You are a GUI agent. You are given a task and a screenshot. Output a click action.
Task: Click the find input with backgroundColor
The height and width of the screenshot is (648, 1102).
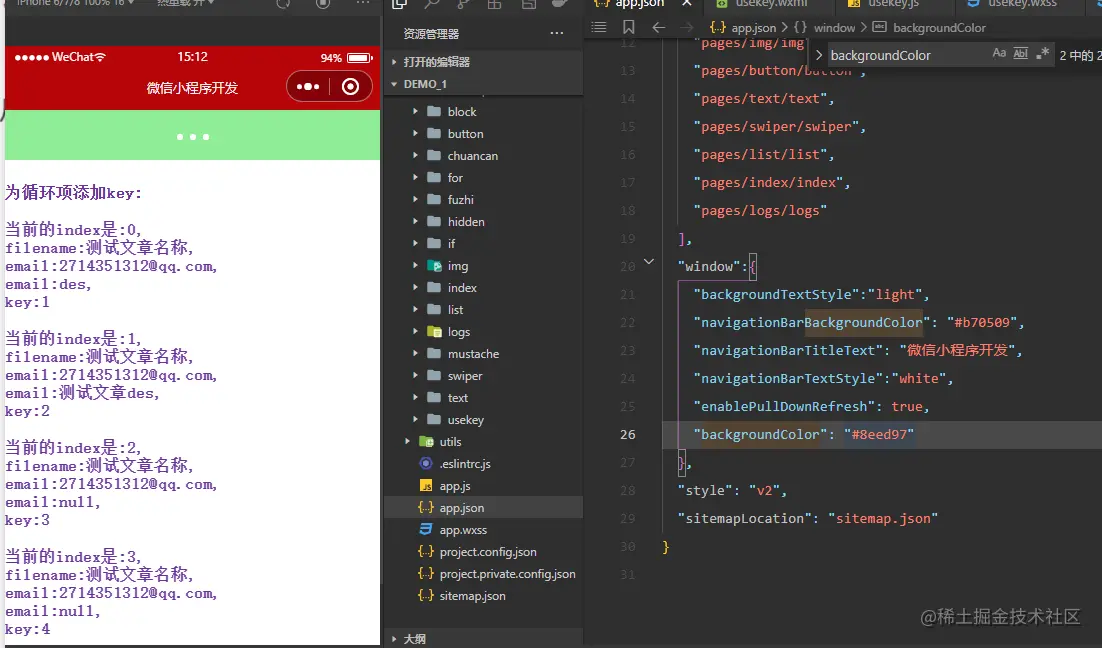(x=907, y=55)
